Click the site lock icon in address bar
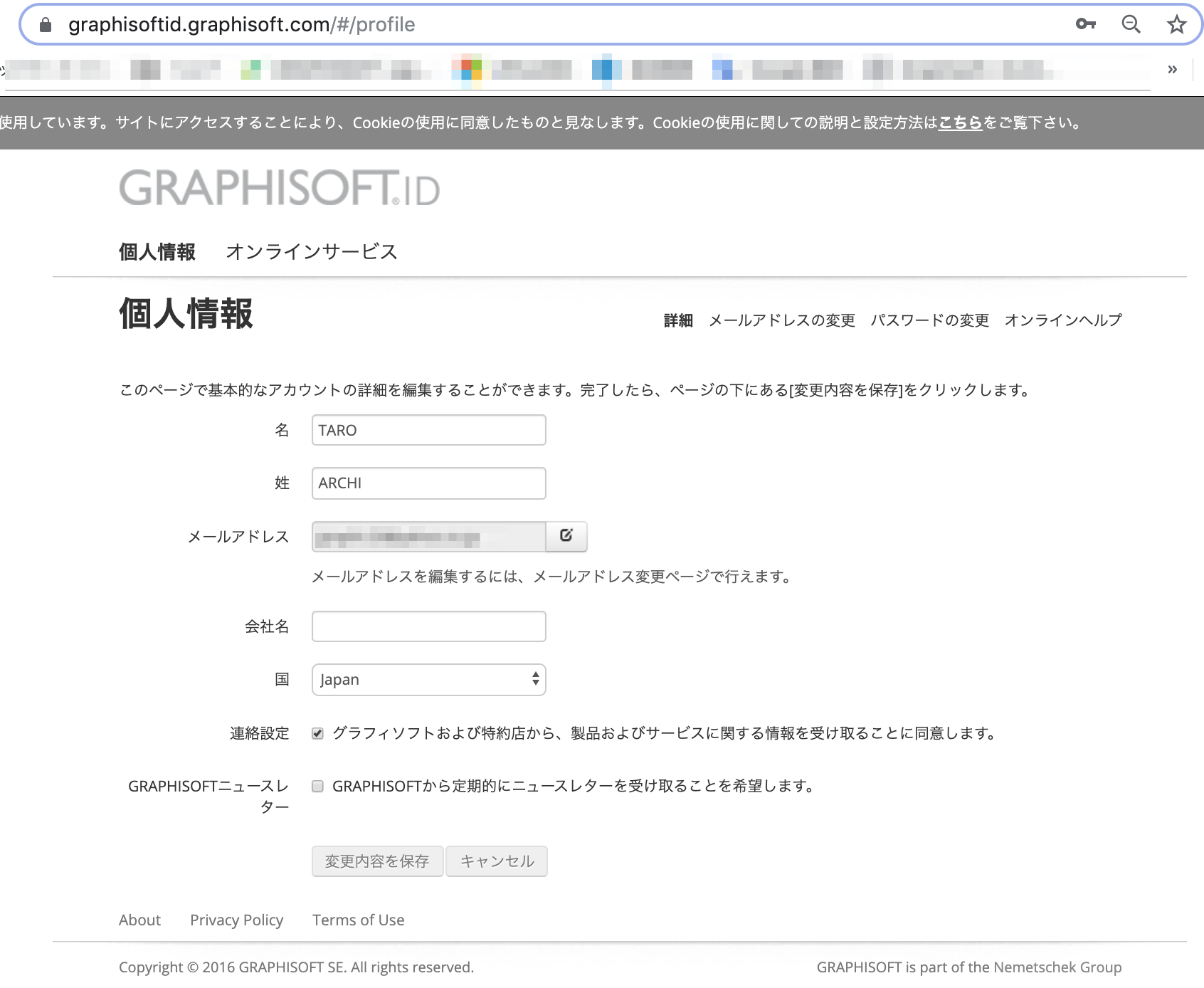The height and width of the screenshot is (988, 1204). click(46, 25)
